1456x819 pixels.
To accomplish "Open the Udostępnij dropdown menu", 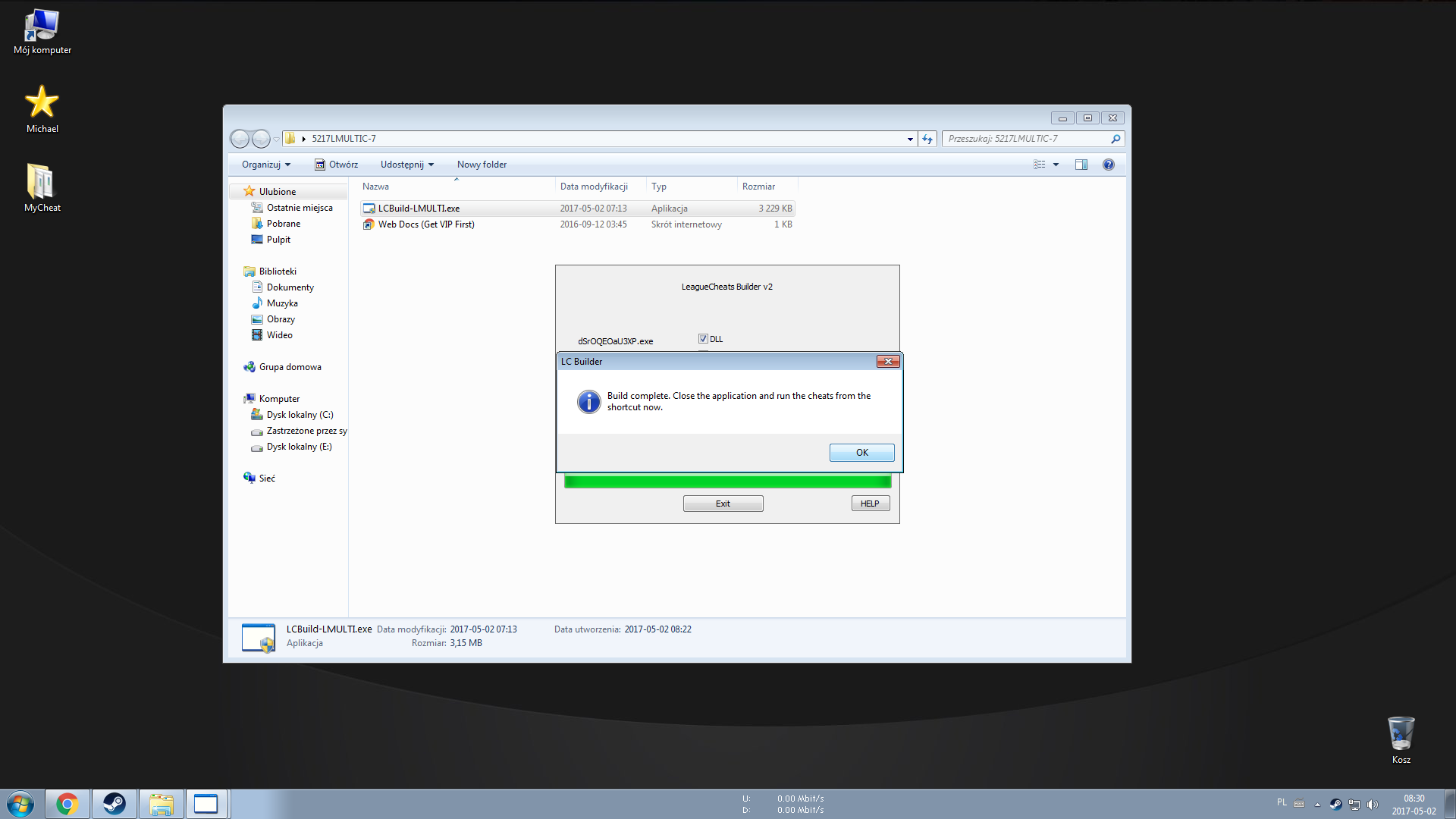I will (x=407, y=165).
